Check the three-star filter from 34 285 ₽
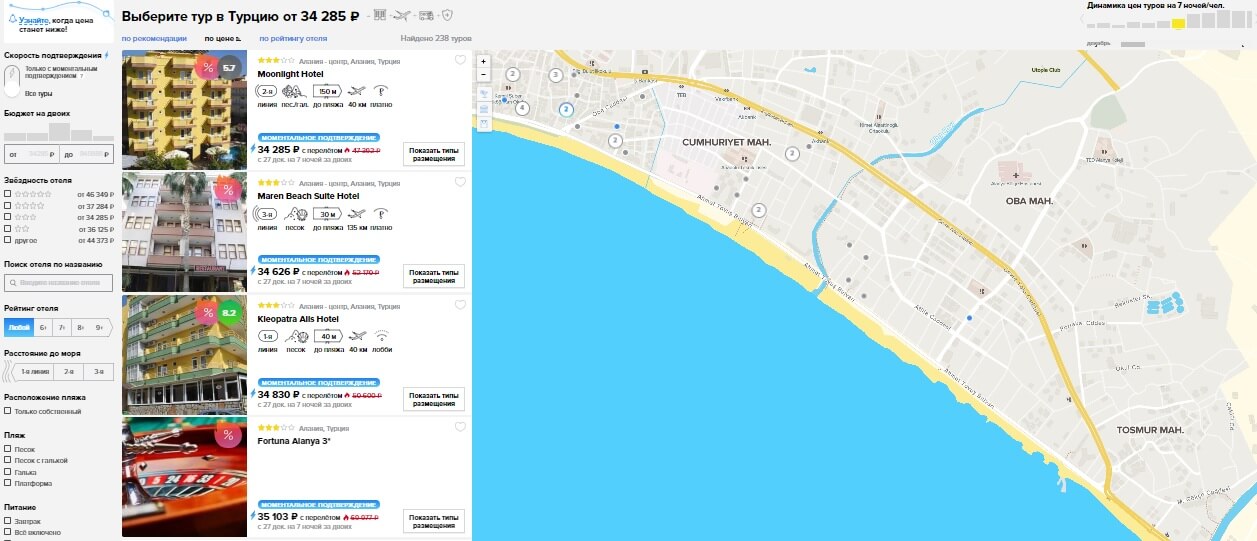1257x541 pixels. pos(8,216)
